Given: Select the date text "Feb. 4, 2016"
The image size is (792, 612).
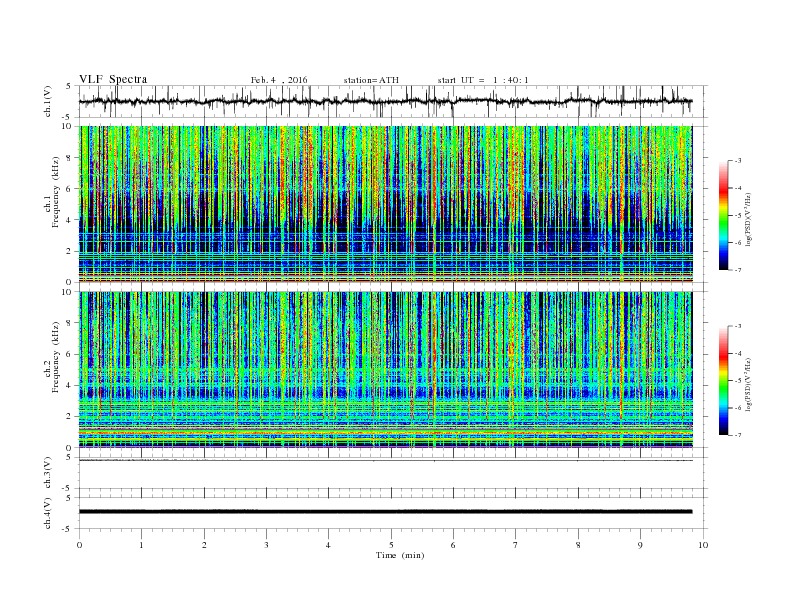Looking at the screenshot, I should [279, 80].
